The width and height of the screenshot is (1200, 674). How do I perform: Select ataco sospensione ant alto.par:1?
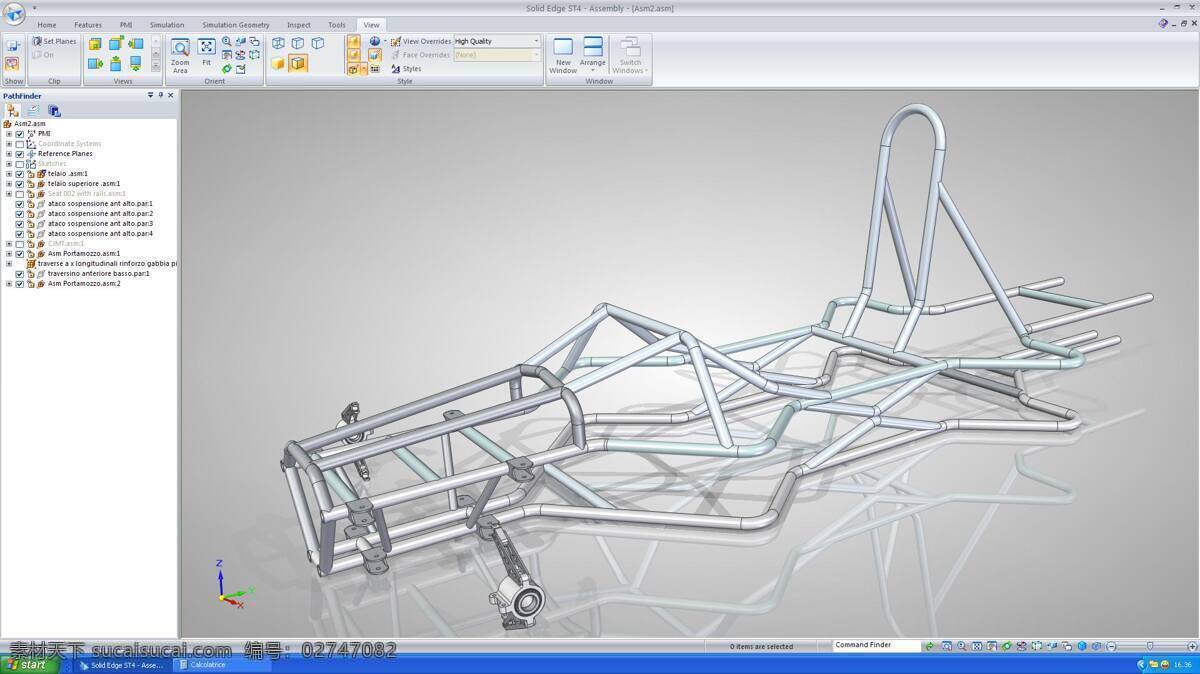click(x=100, y=204)
